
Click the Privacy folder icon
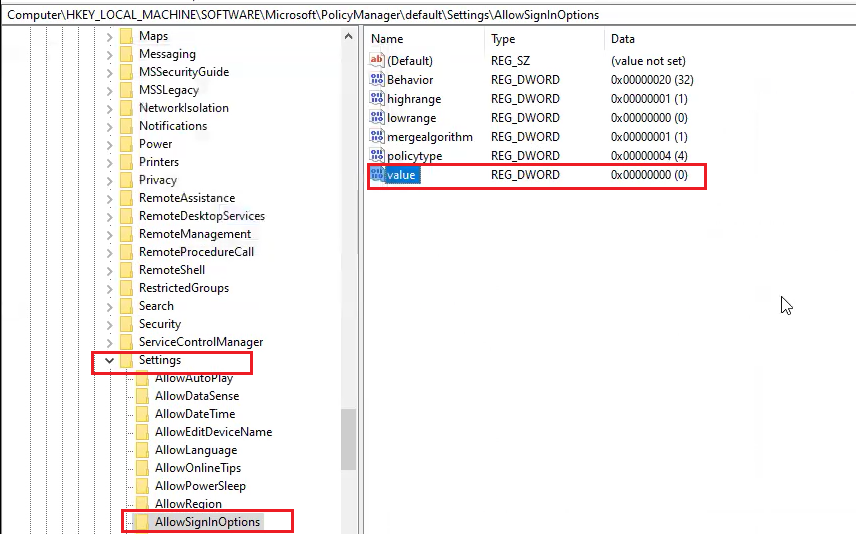[x=126, y=180]
